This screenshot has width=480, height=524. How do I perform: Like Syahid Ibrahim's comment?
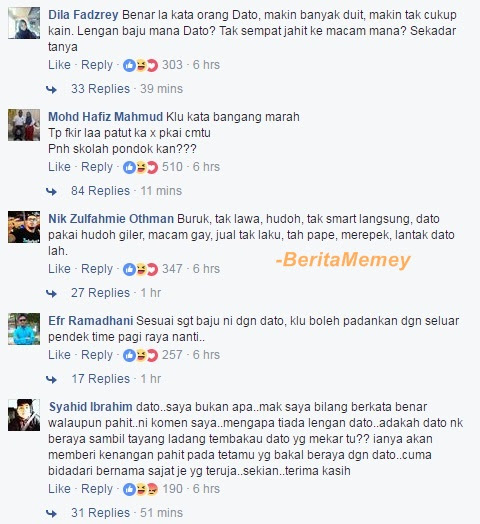59,489
